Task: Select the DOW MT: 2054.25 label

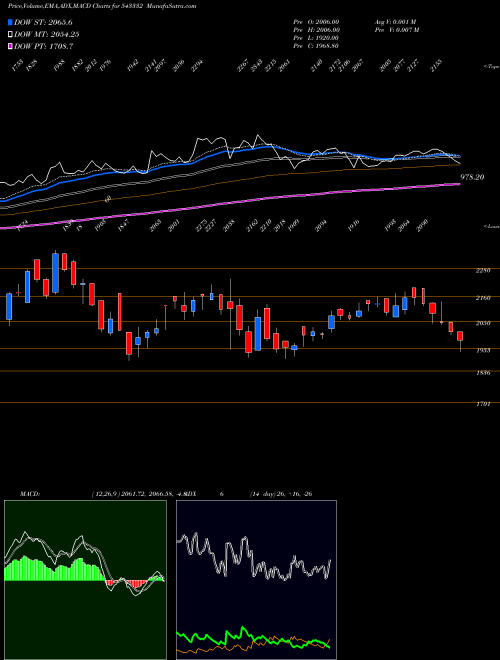Action: (47, 35)
